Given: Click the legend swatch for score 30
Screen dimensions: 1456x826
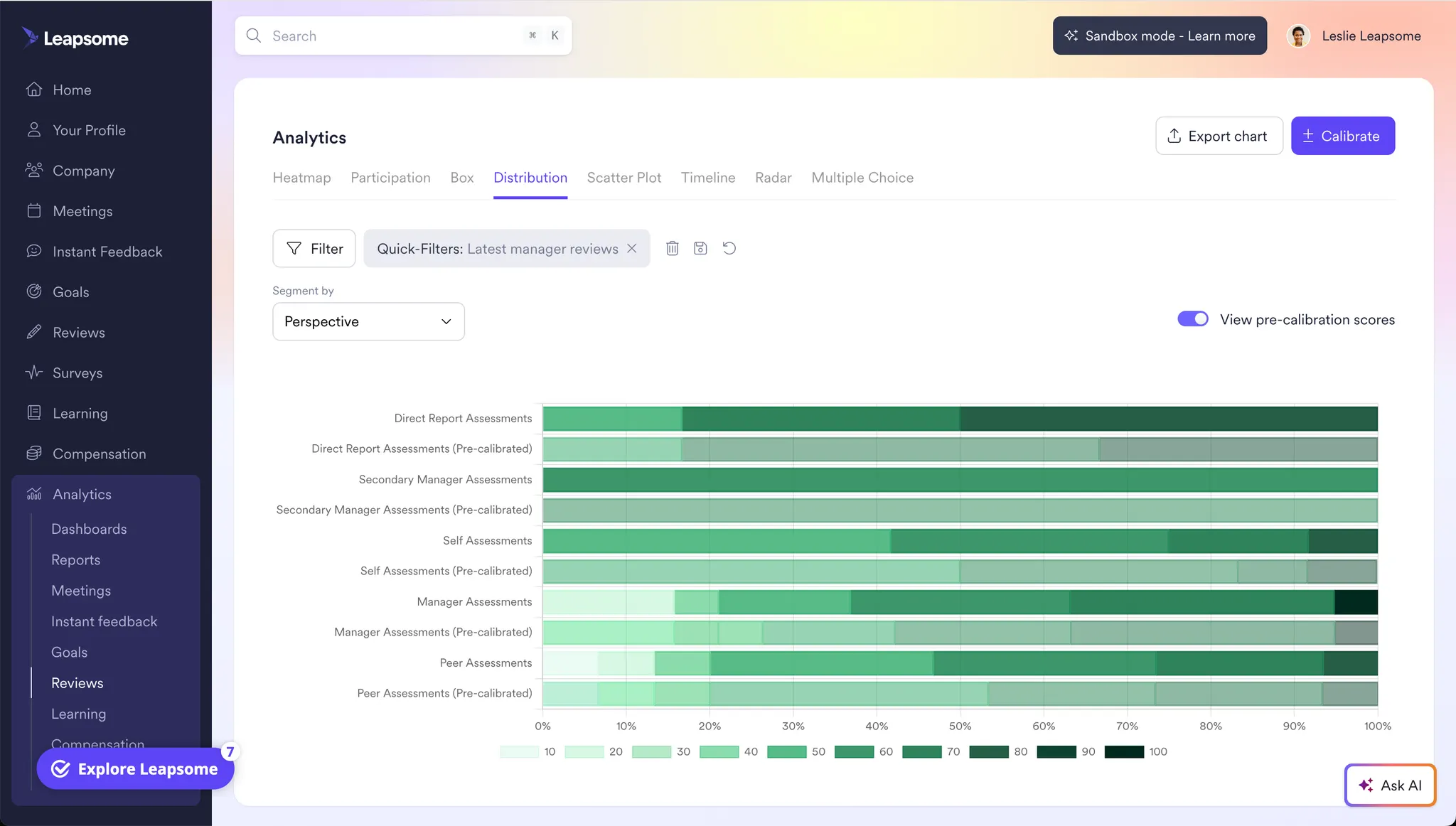Looking at the screenshot, I should tap(651, 751).
